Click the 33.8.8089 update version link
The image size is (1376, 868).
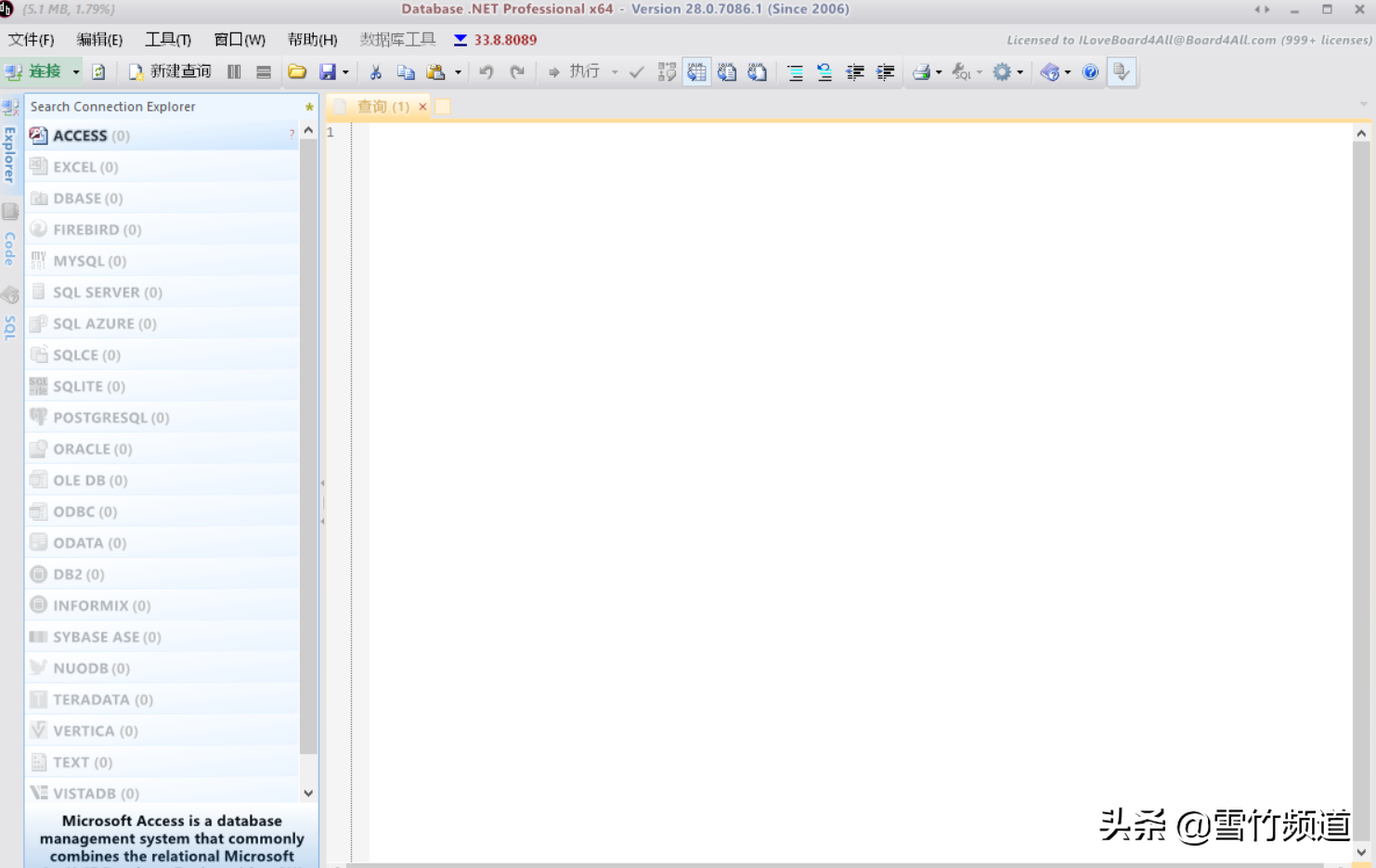504,40
